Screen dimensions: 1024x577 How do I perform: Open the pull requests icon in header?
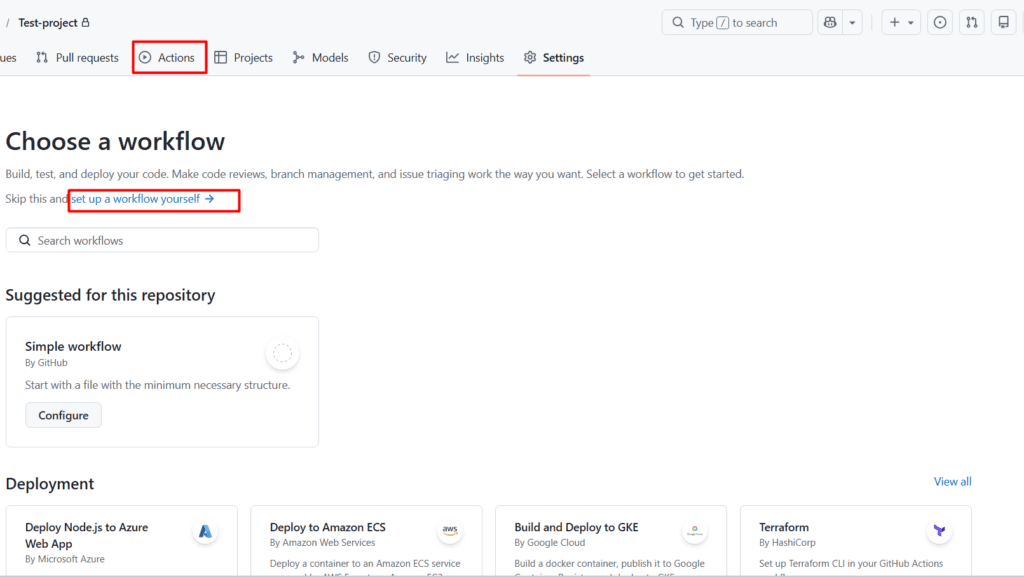pyautogui.click(x=972, y=22)
